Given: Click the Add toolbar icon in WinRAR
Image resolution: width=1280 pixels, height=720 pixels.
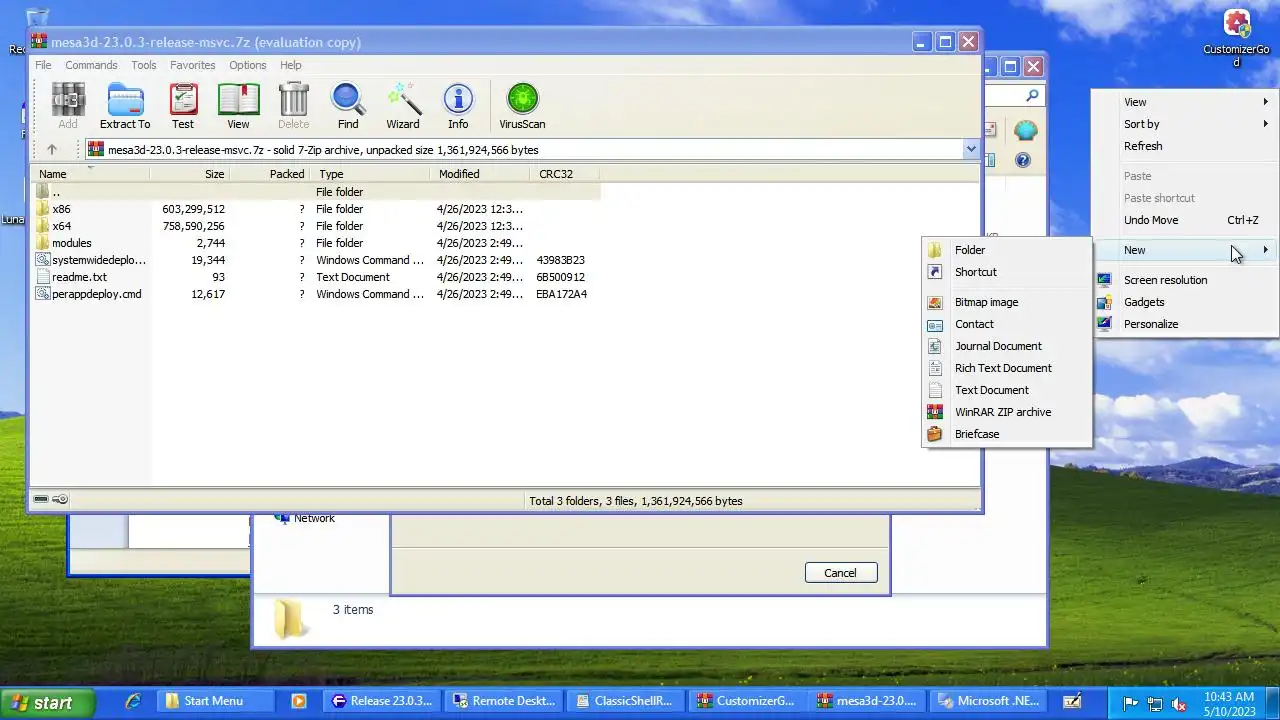Looking at the screenshot, I should (x=68, y=106).
